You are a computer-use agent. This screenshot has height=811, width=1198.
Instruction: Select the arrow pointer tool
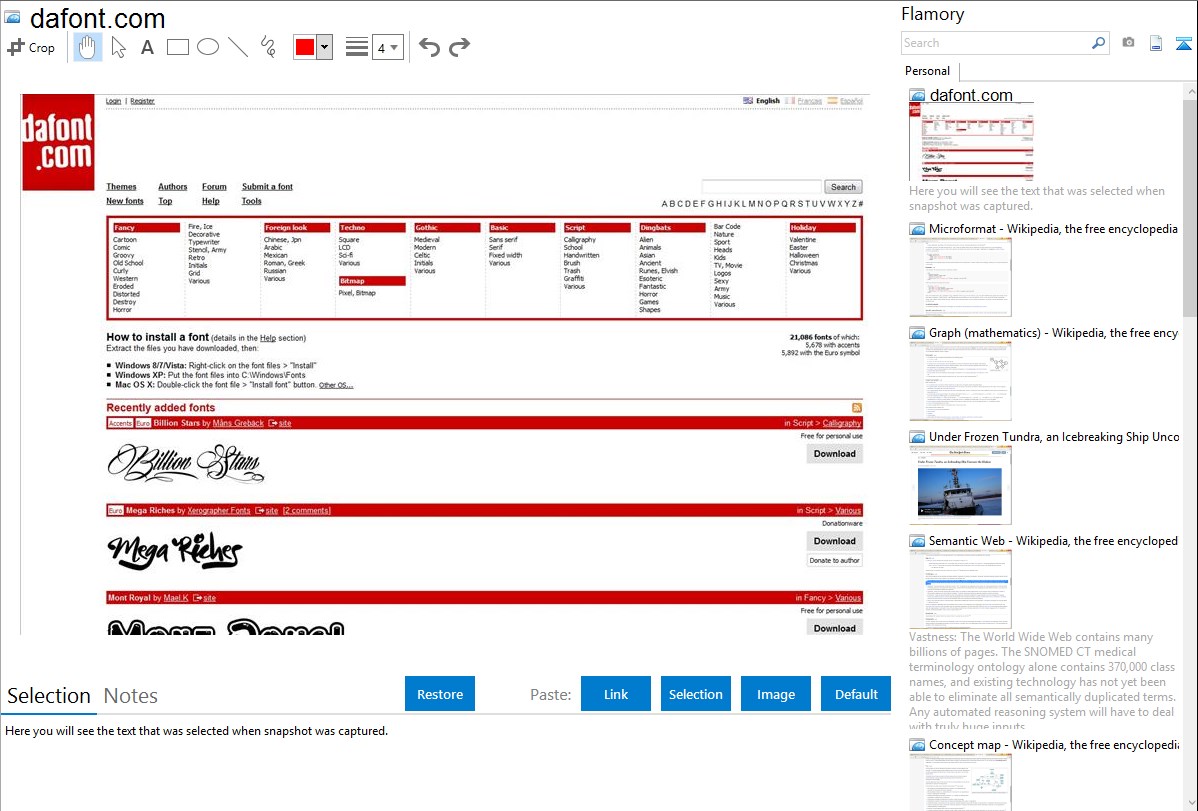(118, 47)
